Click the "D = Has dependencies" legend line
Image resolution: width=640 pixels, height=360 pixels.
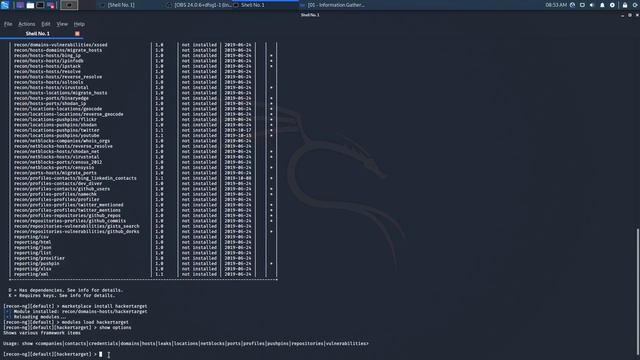(x=66, y=290)
